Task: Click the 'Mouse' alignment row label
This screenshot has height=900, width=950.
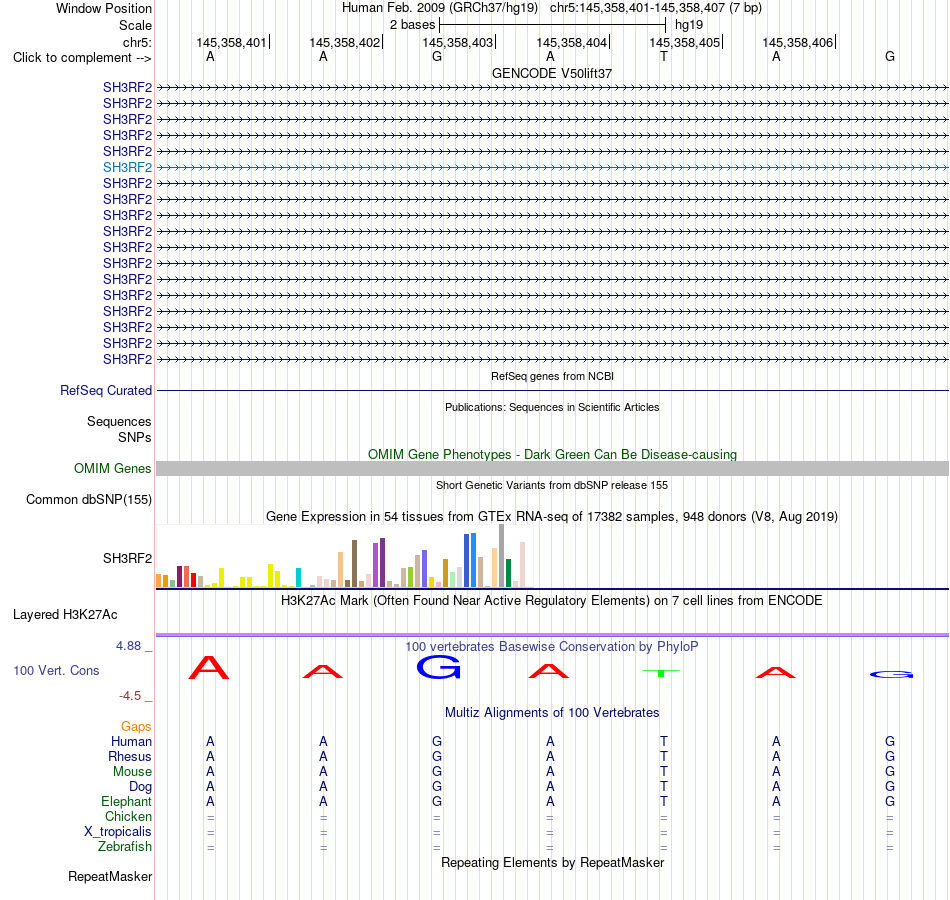Action: (x=132, y=772)
